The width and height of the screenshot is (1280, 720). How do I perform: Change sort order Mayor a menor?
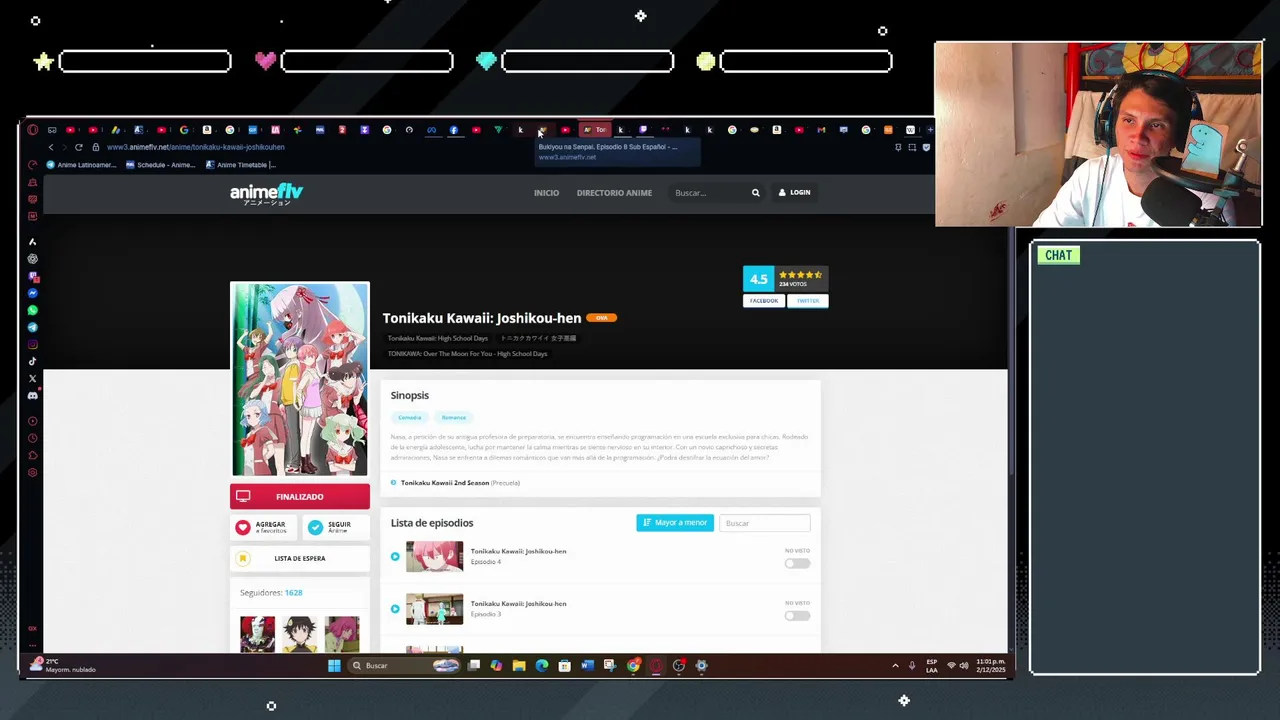click(x=675, y=523)
